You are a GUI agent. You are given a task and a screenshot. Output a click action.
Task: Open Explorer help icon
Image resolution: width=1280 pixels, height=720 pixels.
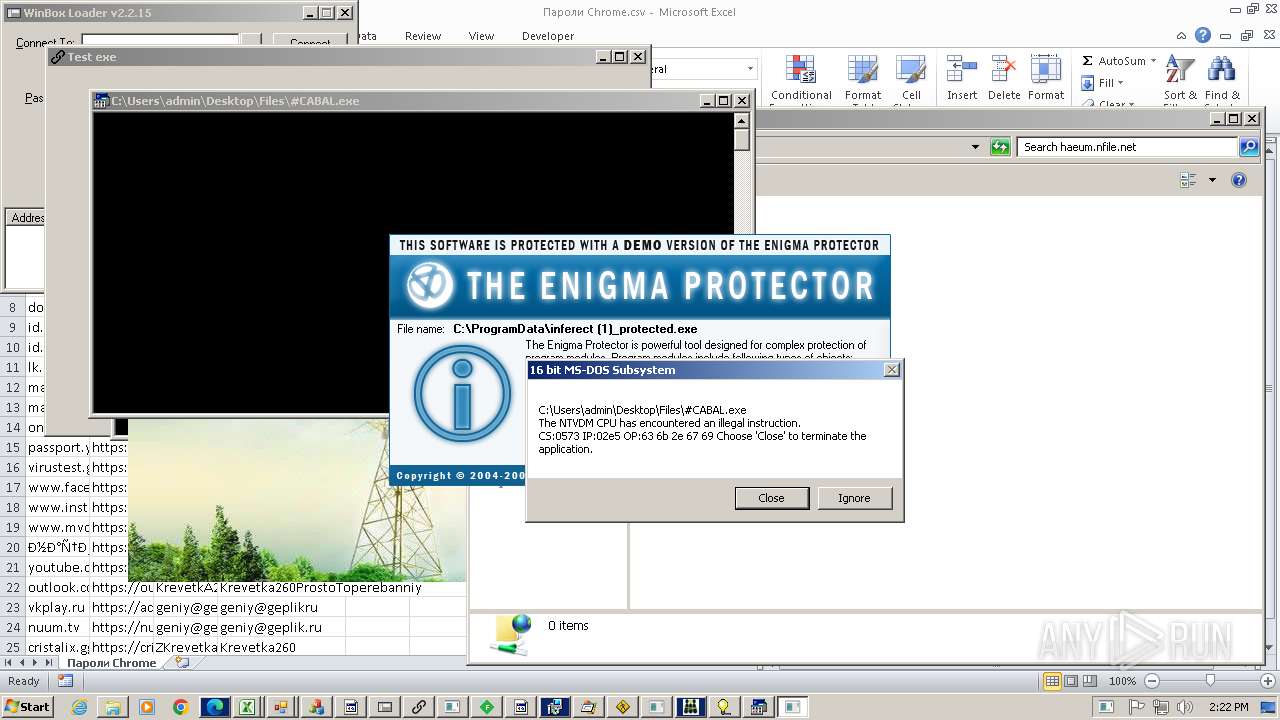pyautogui.click(x=1239, y=180)
